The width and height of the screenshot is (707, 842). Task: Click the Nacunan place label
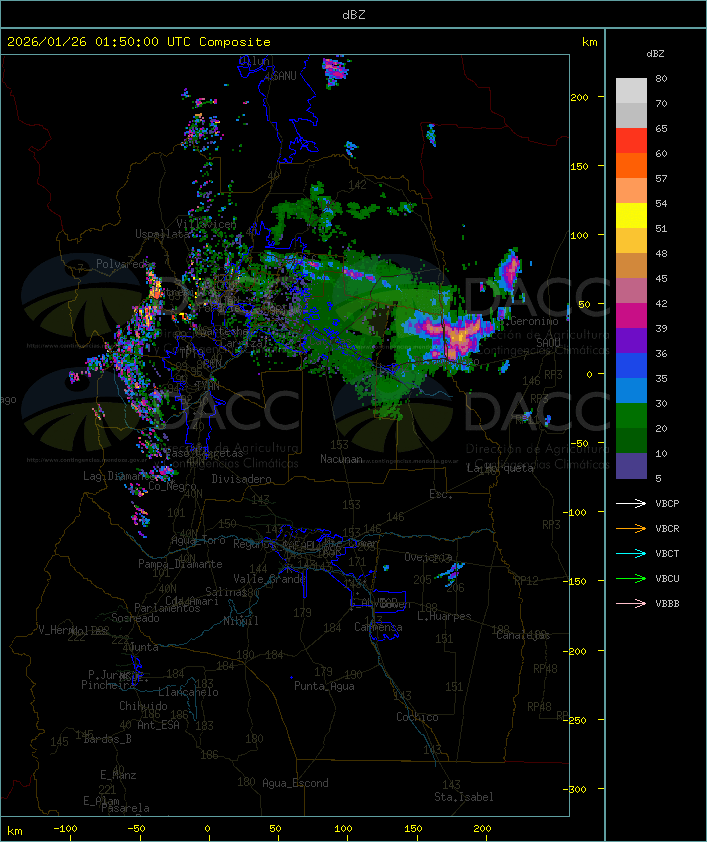pos(341,459)
